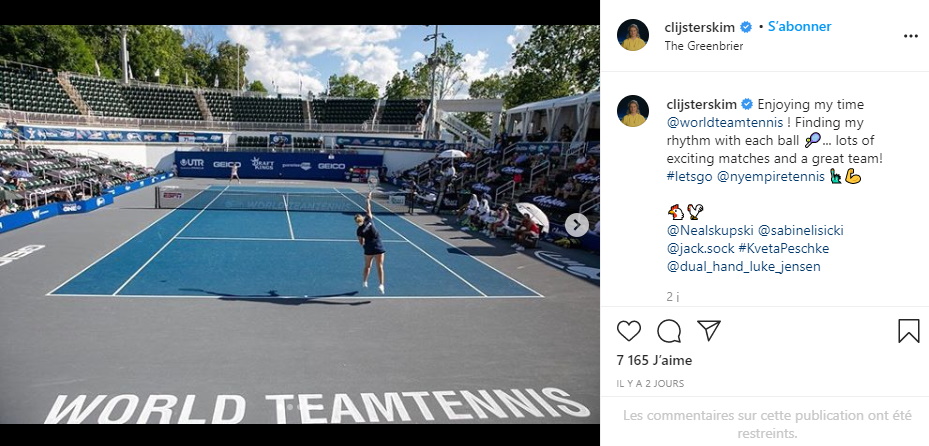This screenshot has height=446, width=929.
Task: Save the post with bookmark icon
Action: 908,331
